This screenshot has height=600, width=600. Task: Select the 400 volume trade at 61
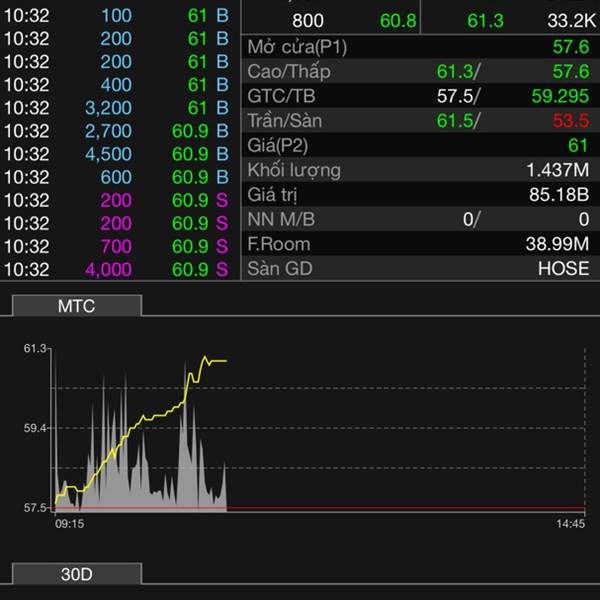116,85
